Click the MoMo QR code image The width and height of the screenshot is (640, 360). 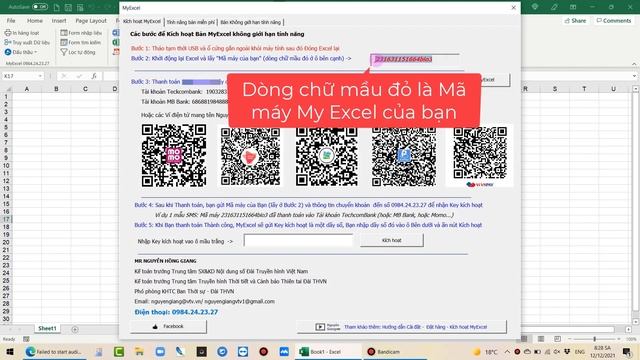[x=174, y=156]
